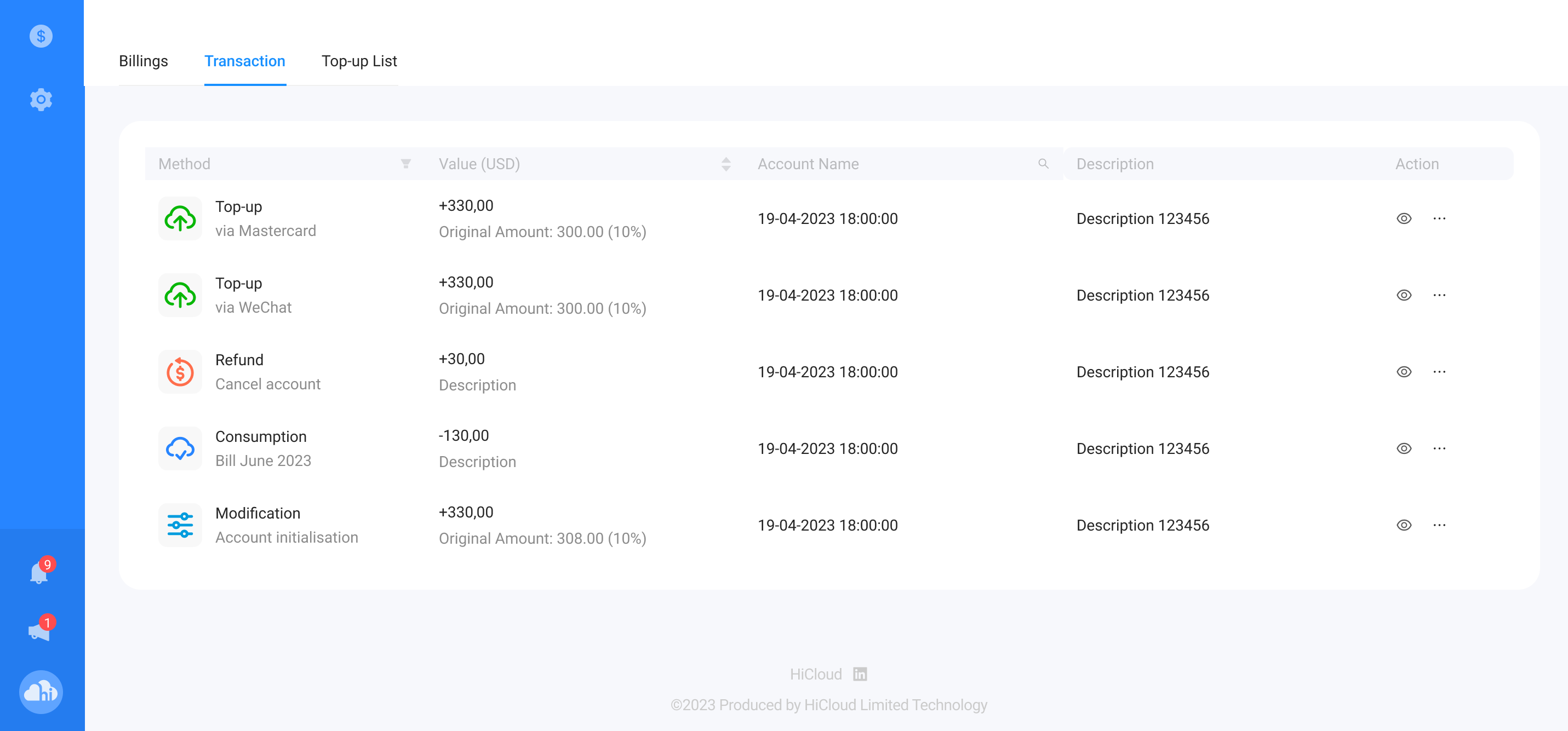This screenshot has width=1568, height=731.
Task: Click the date in the Consumption row
Action: [x=827, y=448]
